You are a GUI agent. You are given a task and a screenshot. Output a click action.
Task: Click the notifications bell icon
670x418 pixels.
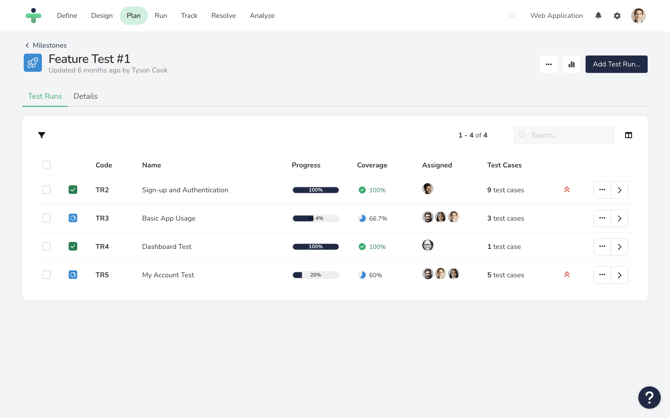coord(598,16)
